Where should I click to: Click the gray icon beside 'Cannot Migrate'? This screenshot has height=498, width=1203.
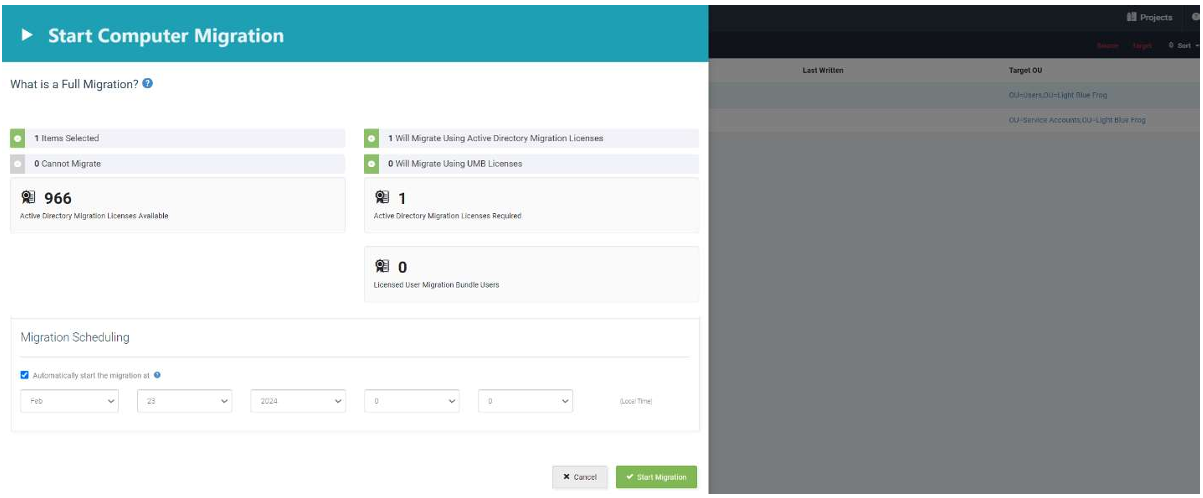(x=17, y=163)
